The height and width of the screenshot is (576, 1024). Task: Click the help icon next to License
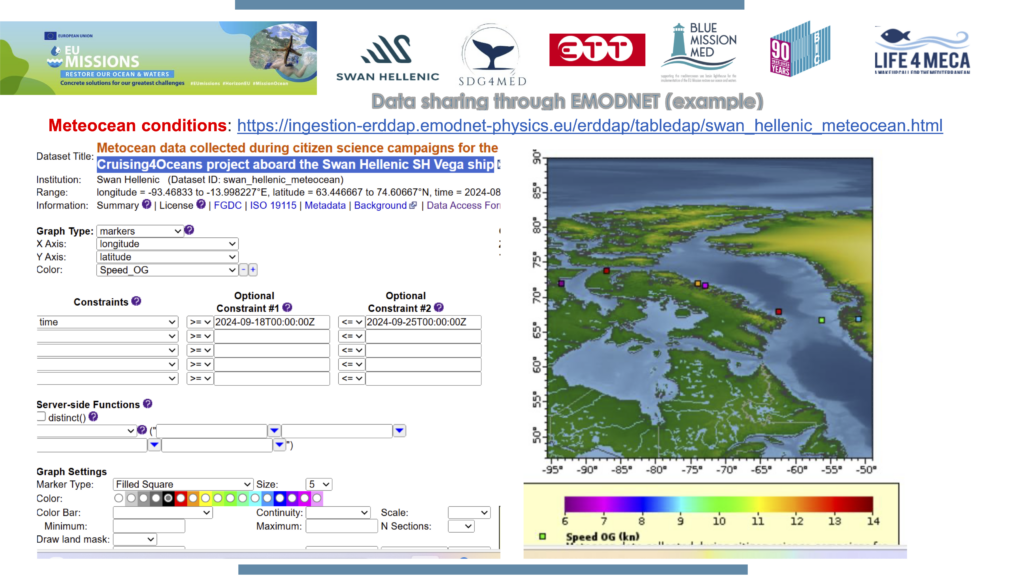[x=201, y=205]
